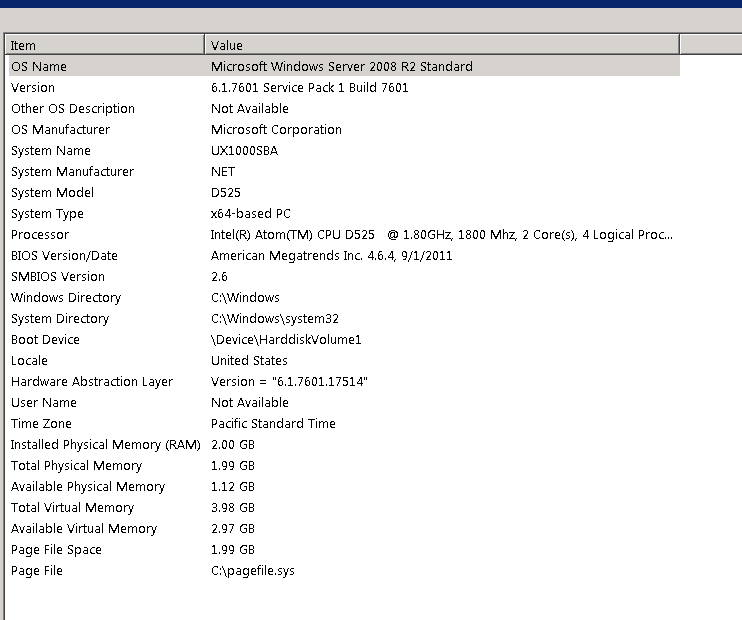
Task: Click the SMBIOS Version entry
Action: (x=57, y=277)
